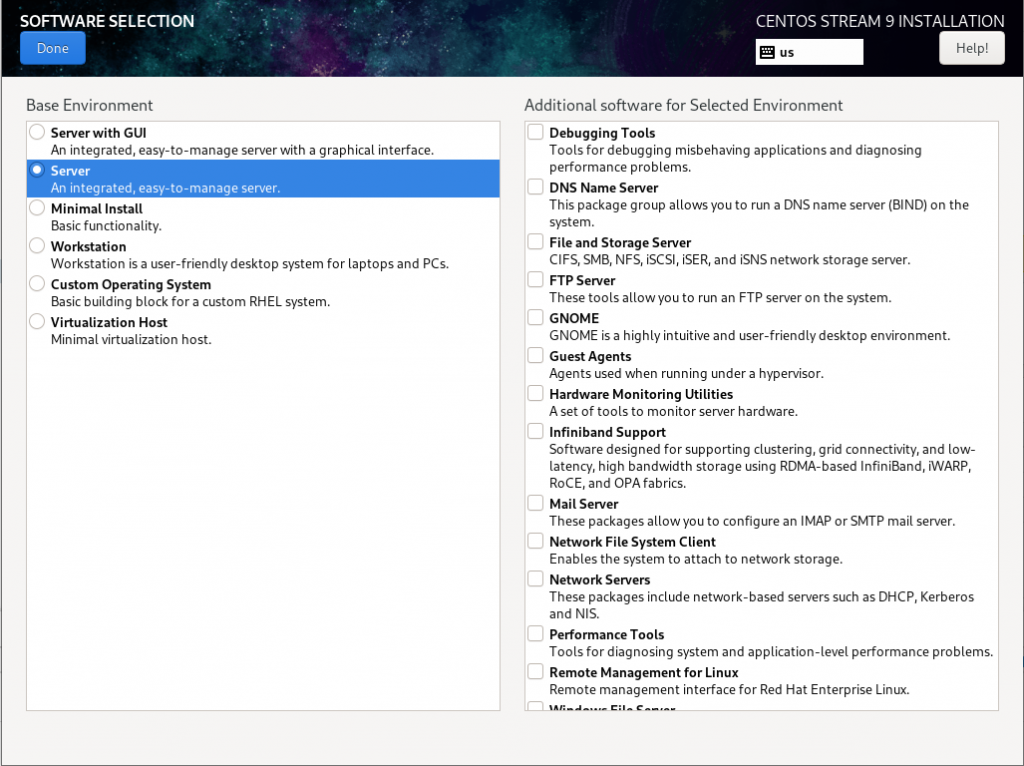Select the Server radio button
Screen dimensions: 1024x766
click(37, 170)
